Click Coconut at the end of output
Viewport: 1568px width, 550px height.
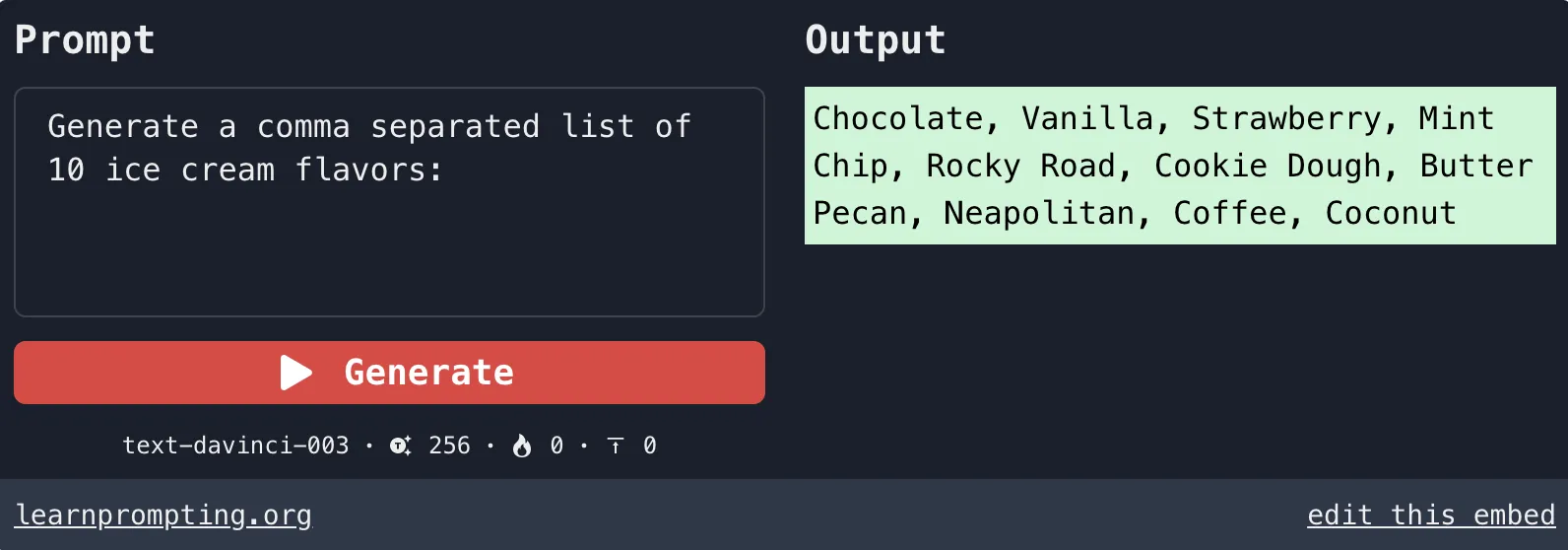pyautogui.click(x=1390, y=213)
